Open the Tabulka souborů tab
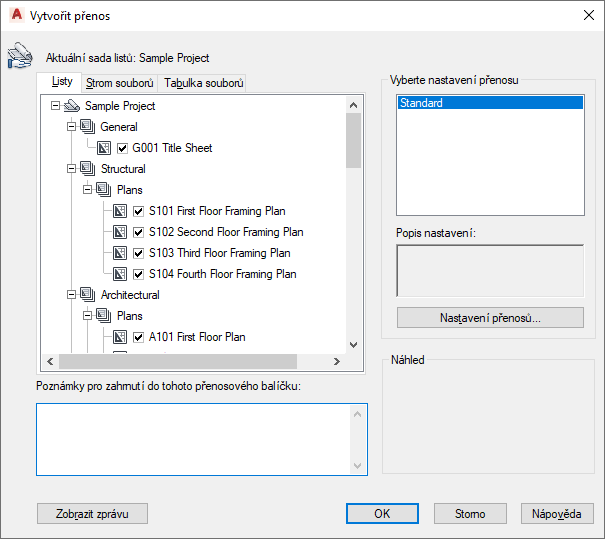This screenshot has height=539, width=605. [204, 83]
